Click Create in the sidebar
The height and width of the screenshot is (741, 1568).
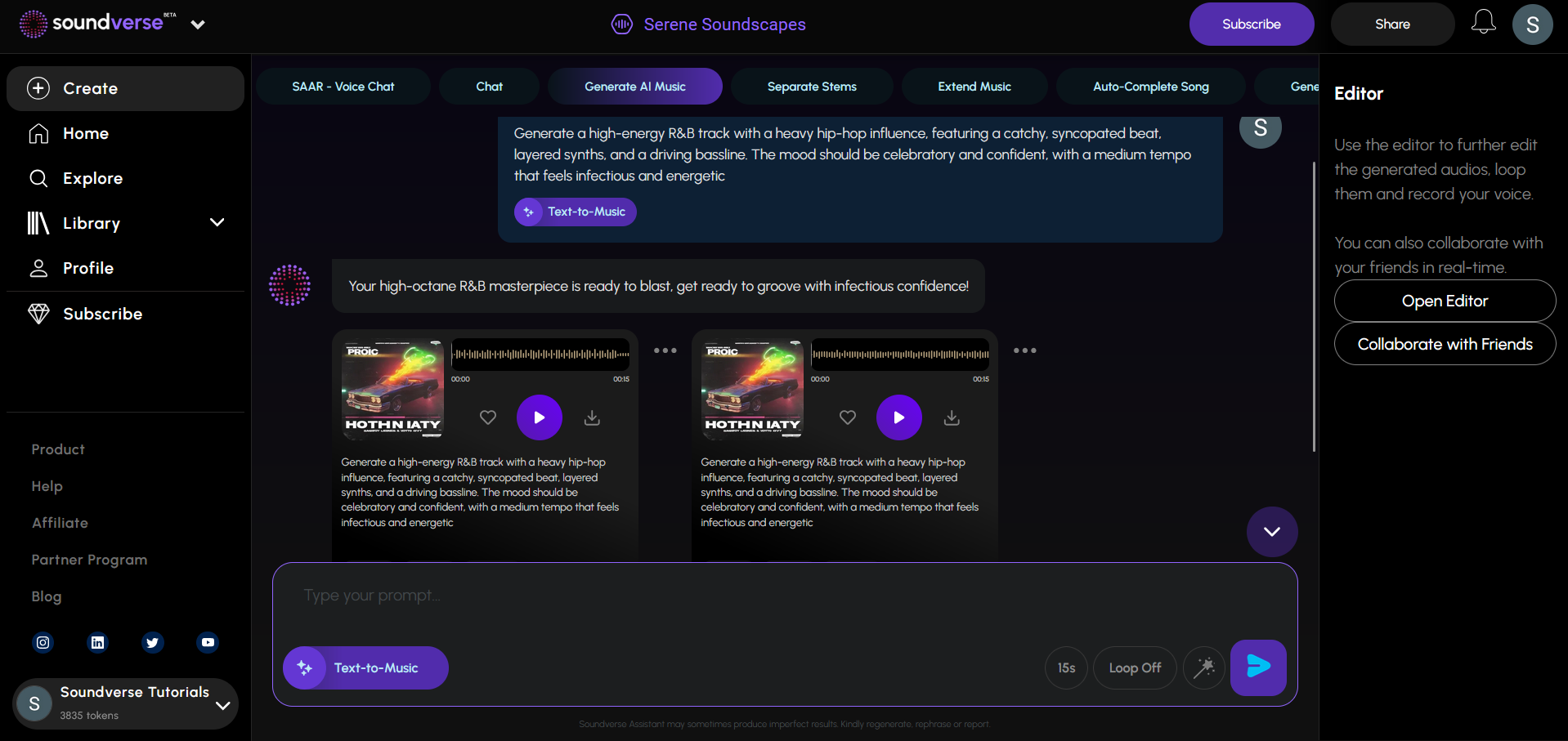(x=125, y=88)
